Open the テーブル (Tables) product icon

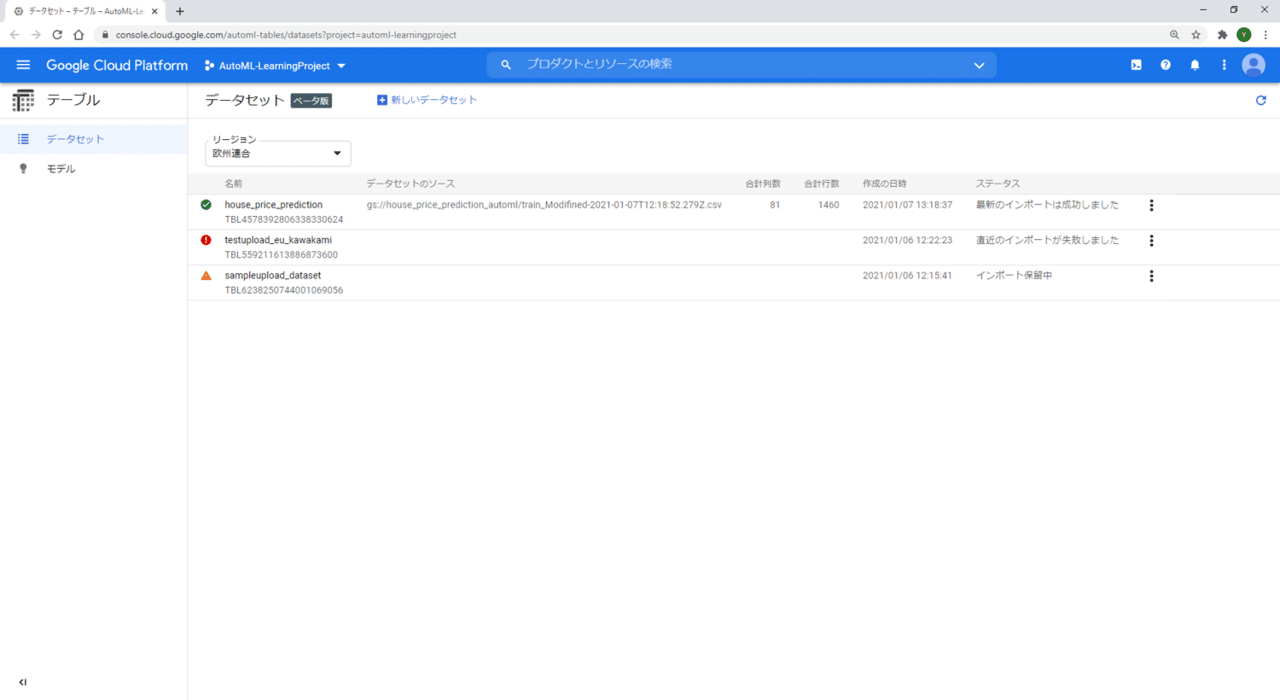tap(22, 100)
